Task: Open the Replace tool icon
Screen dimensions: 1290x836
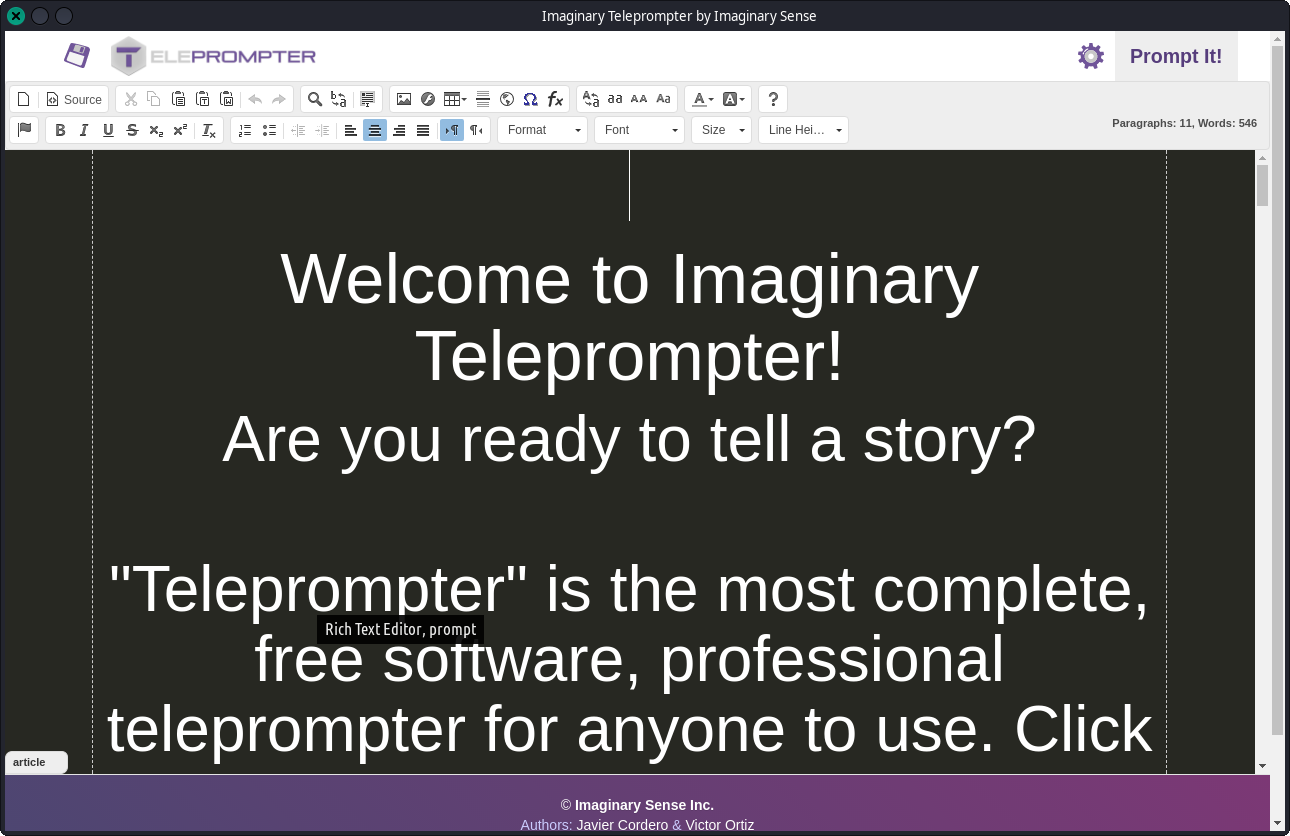Action: (339, 99)
